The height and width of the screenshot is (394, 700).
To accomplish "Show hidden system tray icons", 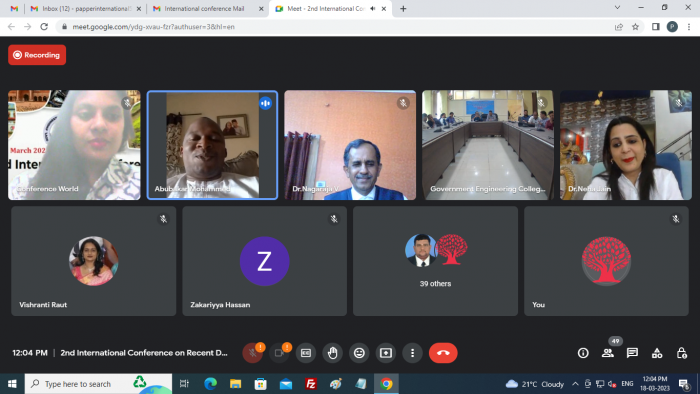I will pyautogui.click(x=575, y=384).
